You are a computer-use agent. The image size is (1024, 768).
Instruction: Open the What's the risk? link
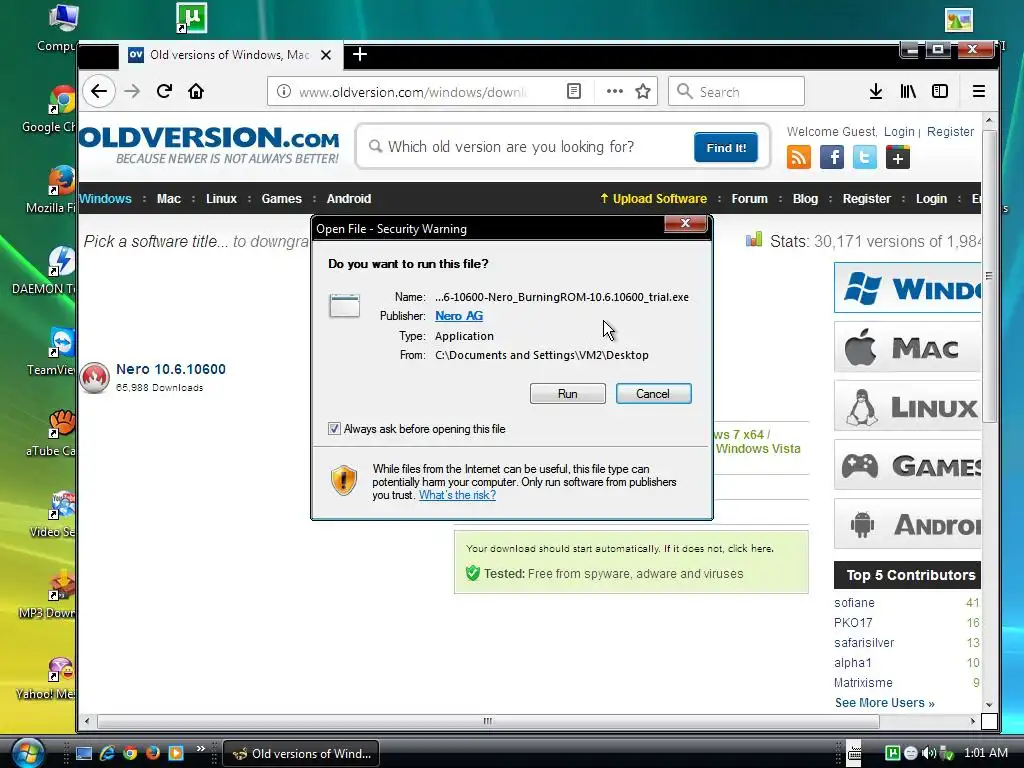coord(457,495)
